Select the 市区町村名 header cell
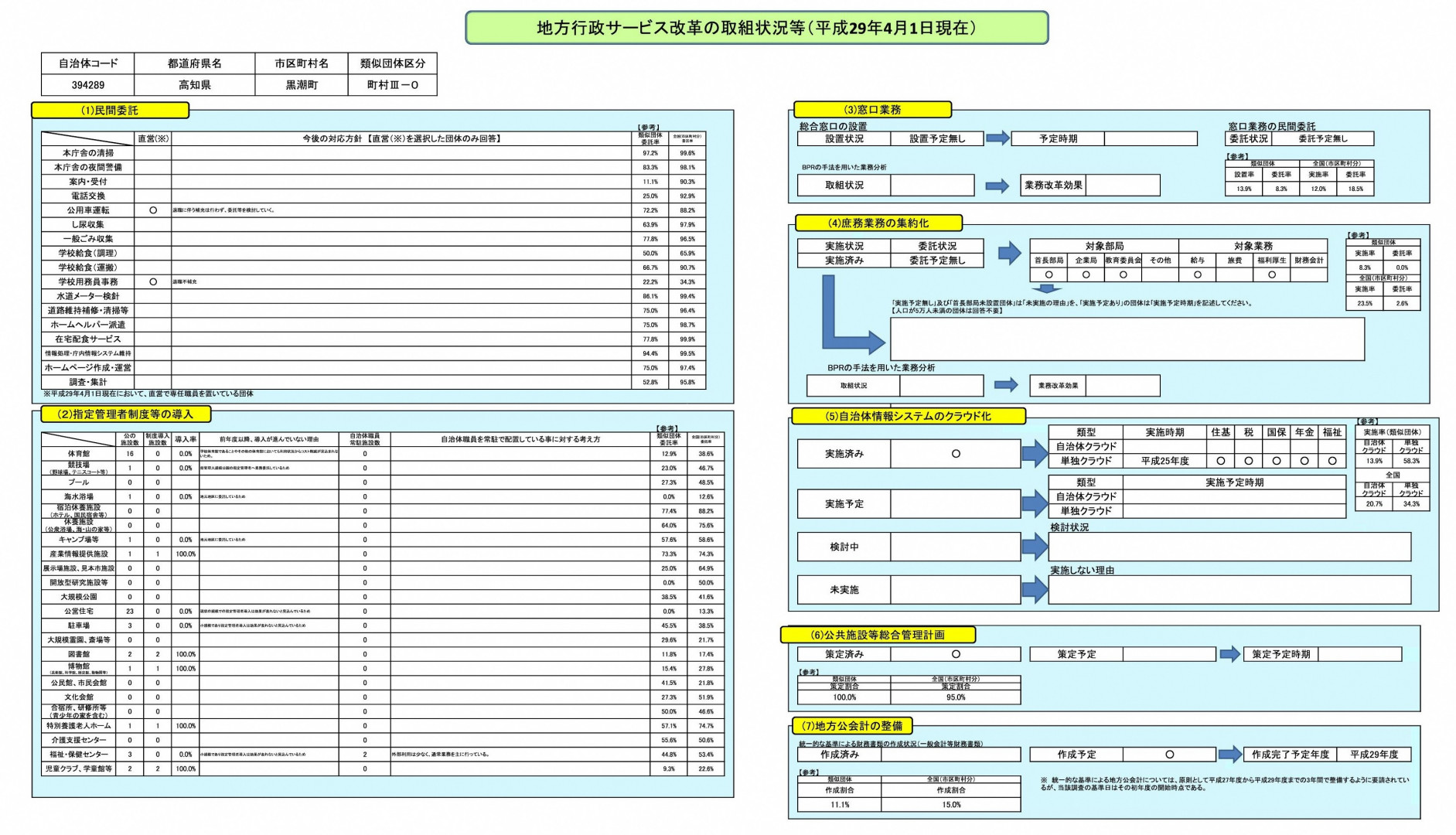This screenshot has width=1456, height=835. (x=302, y=63)
